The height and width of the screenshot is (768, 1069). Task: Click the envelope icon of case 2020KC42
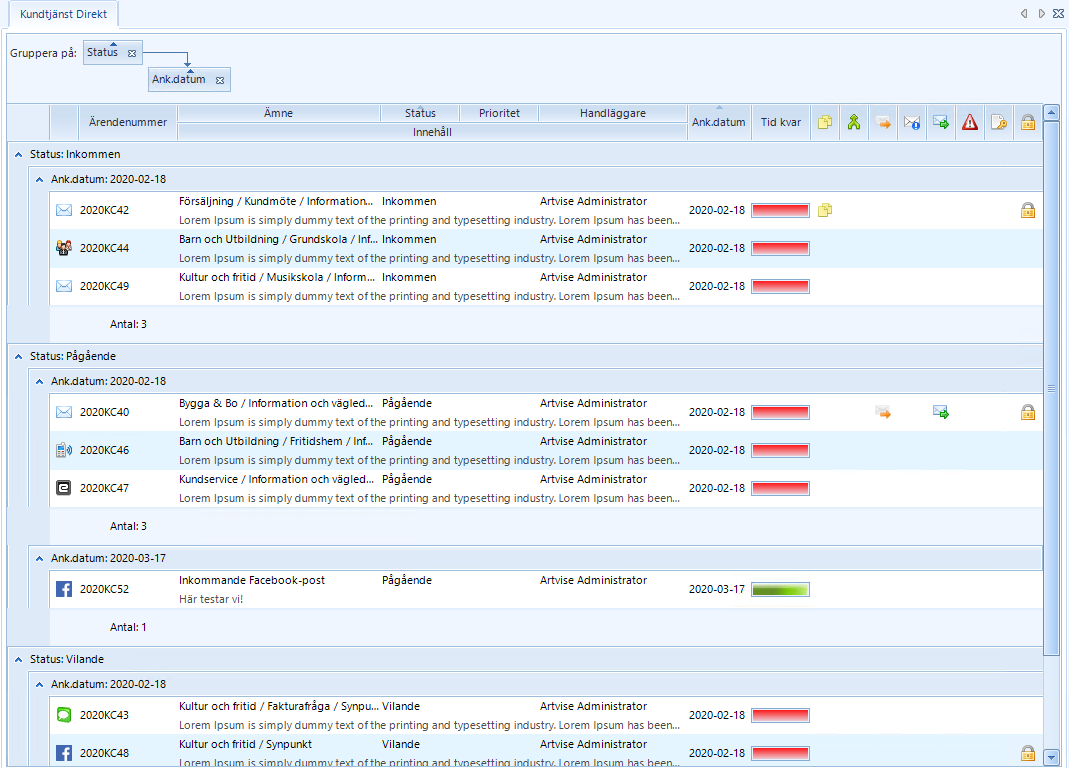coord(63,210)
